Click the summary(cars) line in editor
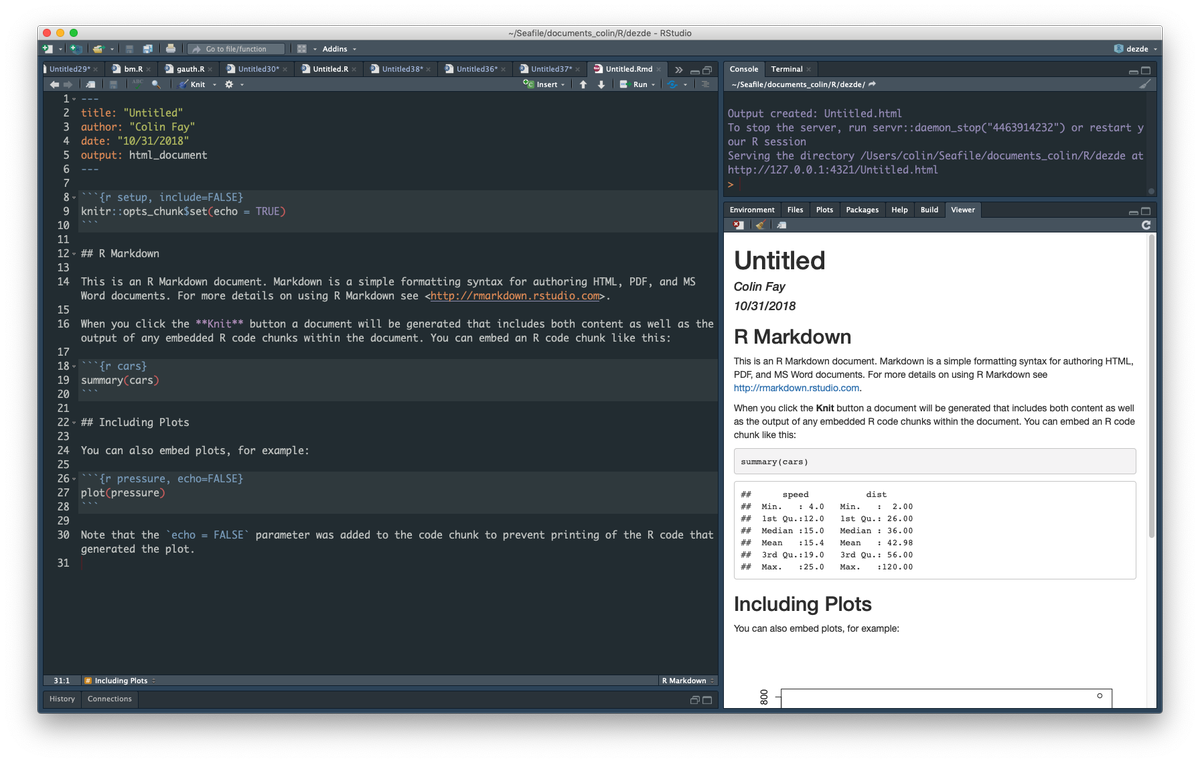The height and width of the screenshot is (763, 1200). [x=120, y=380]
